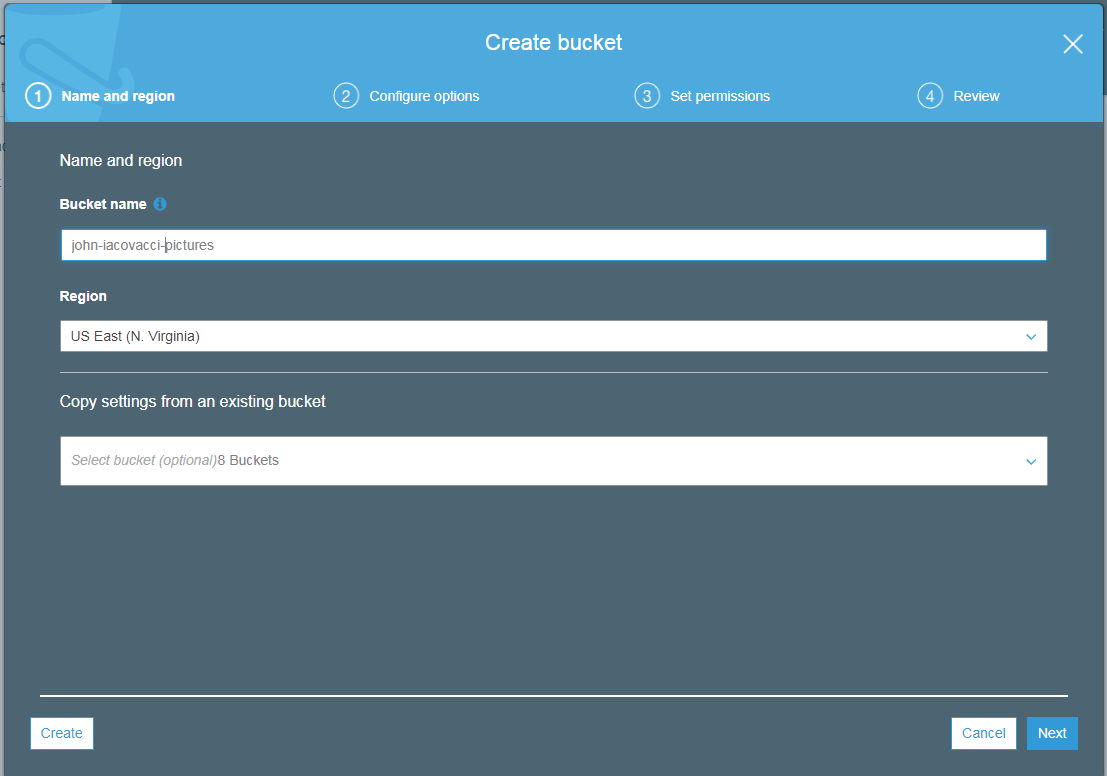Select step 3 circle icon
The width and height of the screenshot is (1107, 776).
coord(647,96)
